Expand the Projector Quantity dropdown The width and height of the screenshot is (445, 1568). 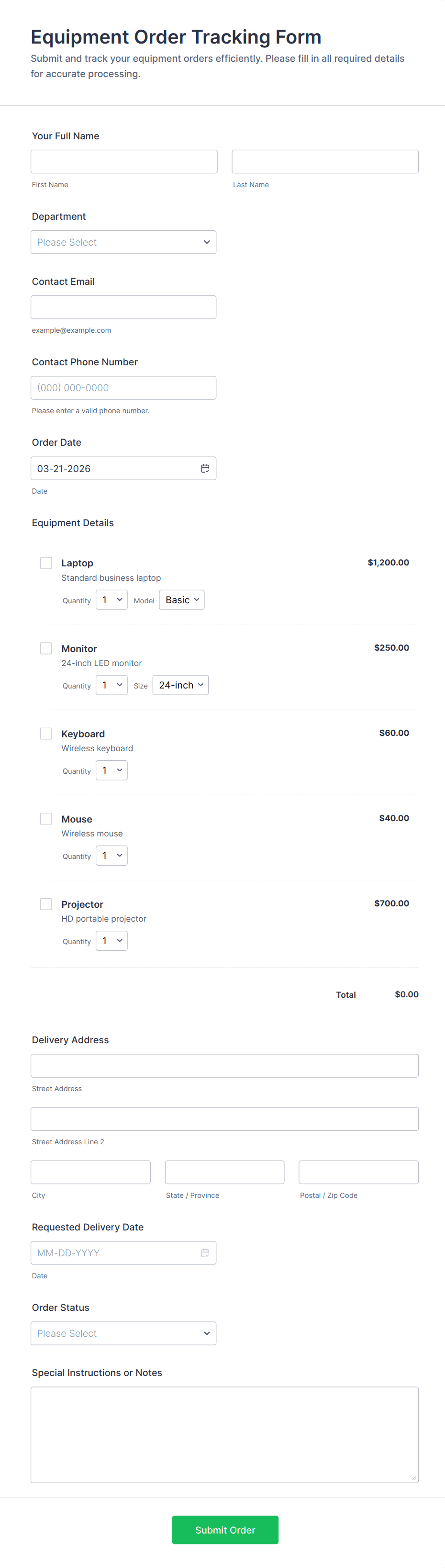coord(112,941)
